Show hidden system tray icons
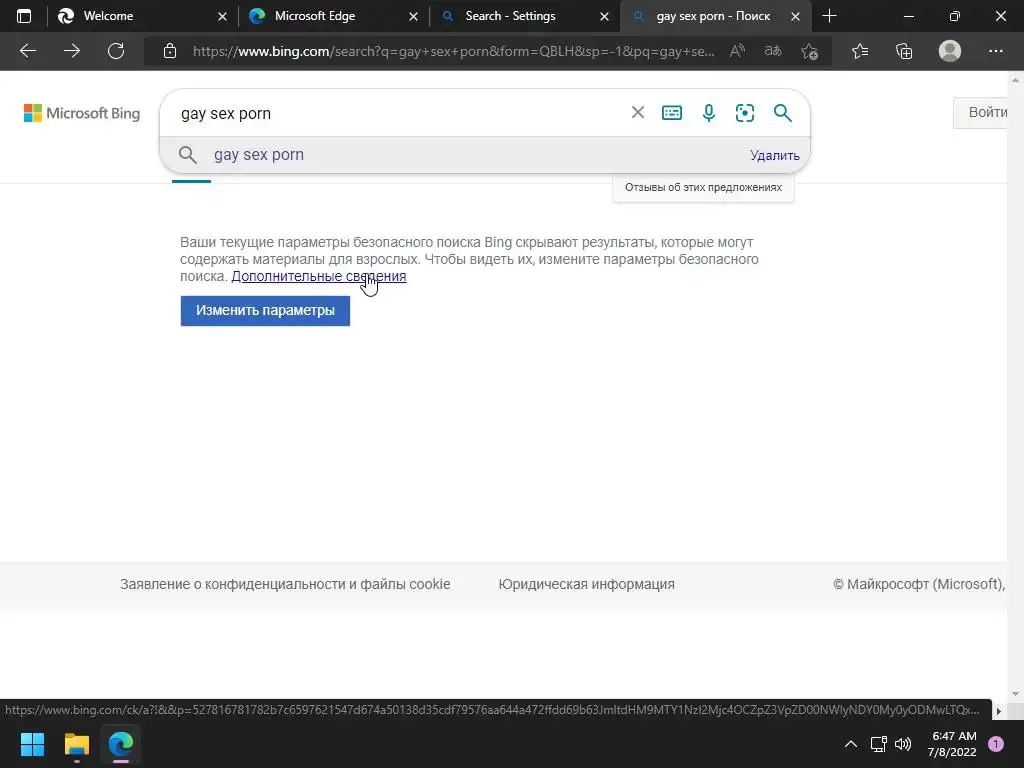The image size is (1024, 768). (850, 744)
